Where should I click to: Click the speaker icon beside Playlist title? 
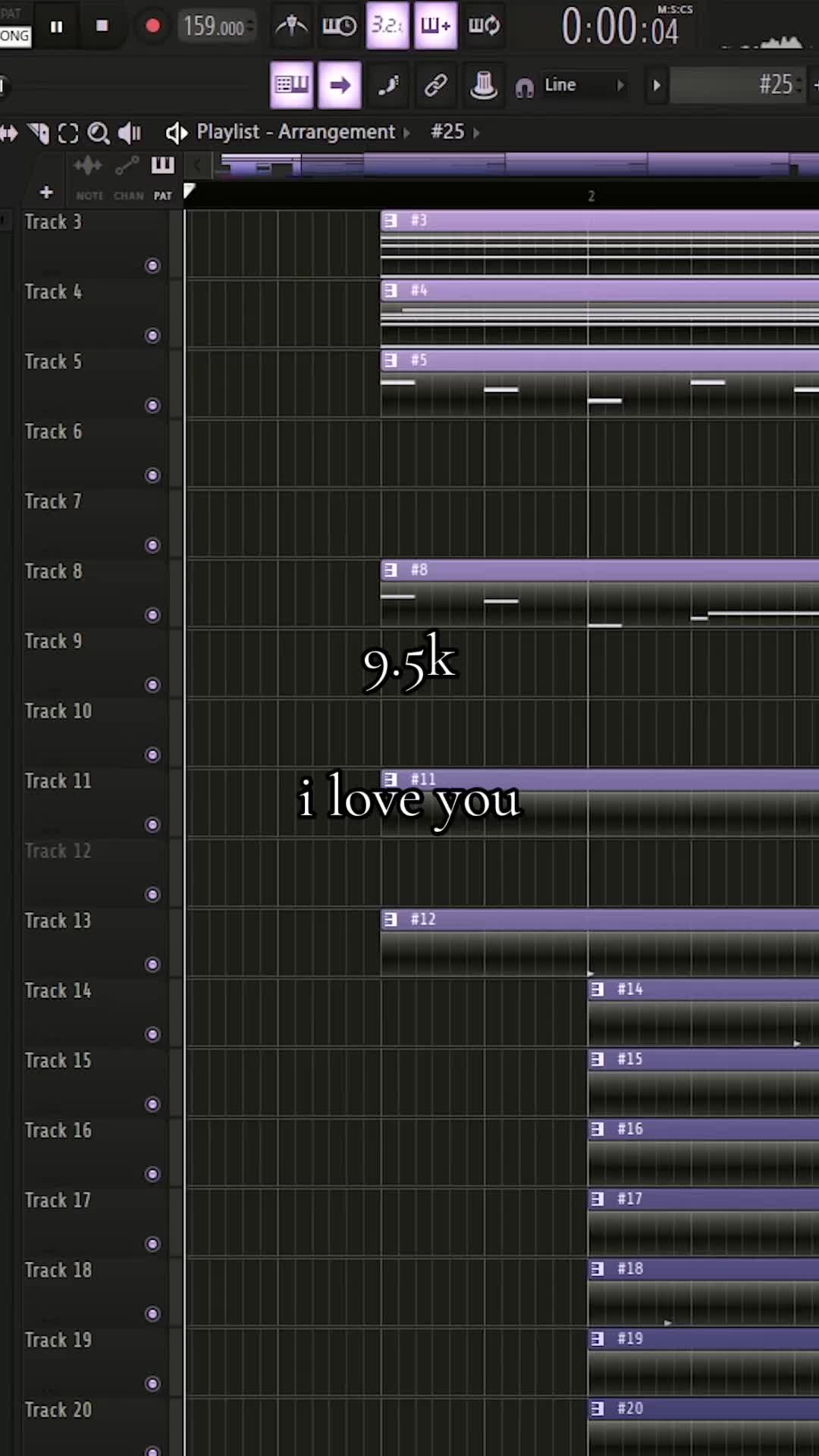176,133
